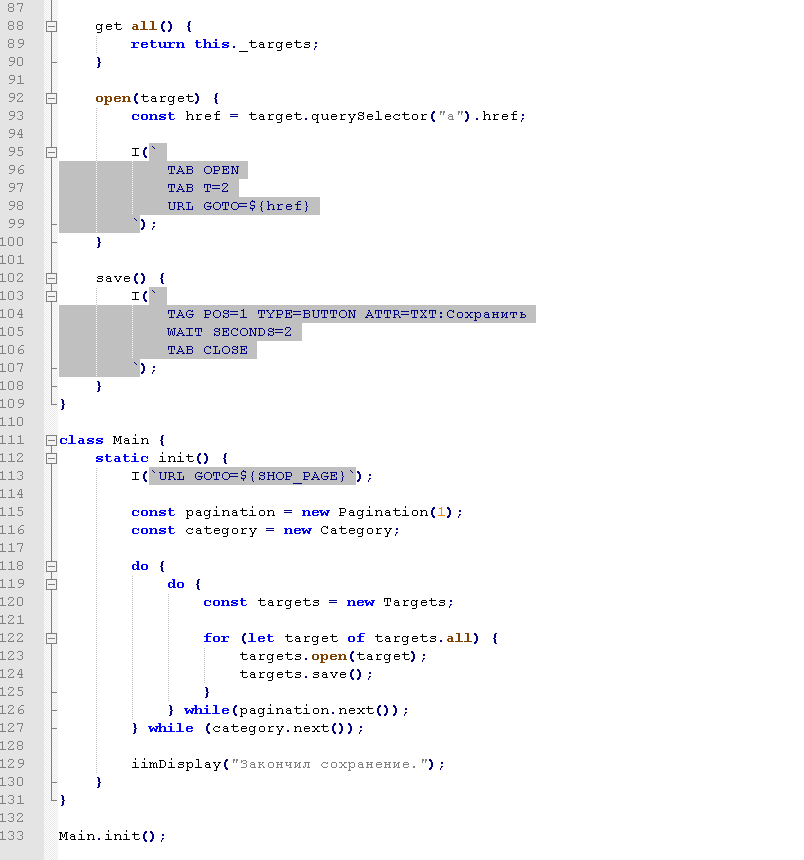
Task: Collapse the class Main fold marker on line 111
Action: pos(51,440)
